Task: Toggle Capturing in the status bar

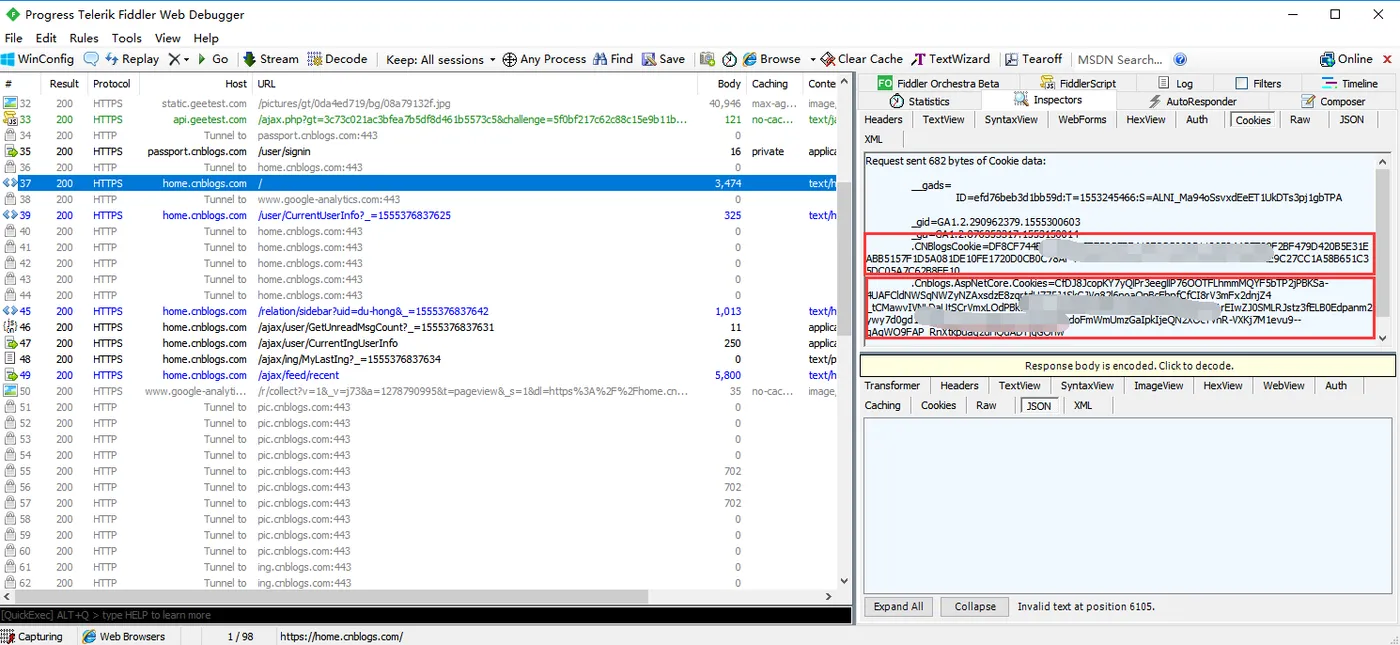Action: (x=33, y=636)
